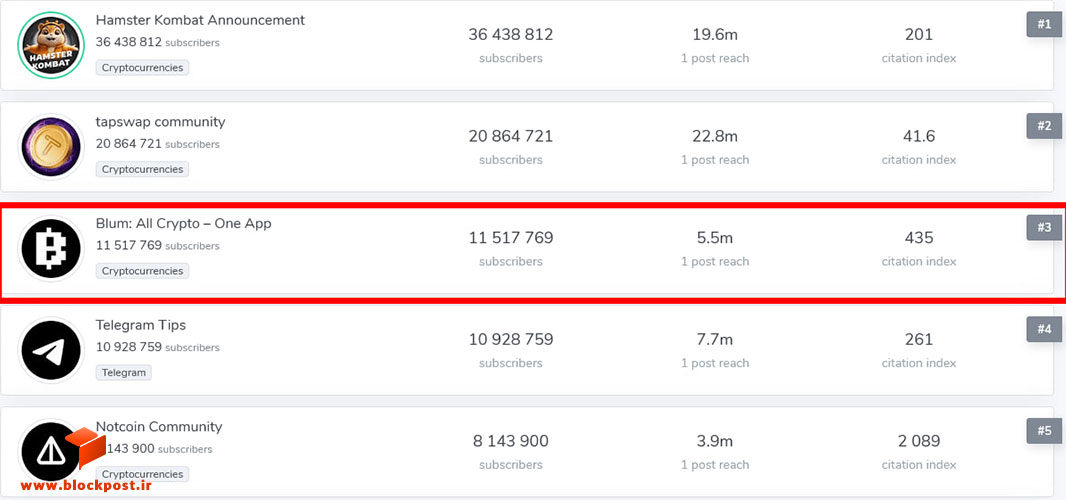The height and width of the screenshot is (500, 1066).
Task: Open the Hamster Kombat channel avatar
Action: (50, 46)
